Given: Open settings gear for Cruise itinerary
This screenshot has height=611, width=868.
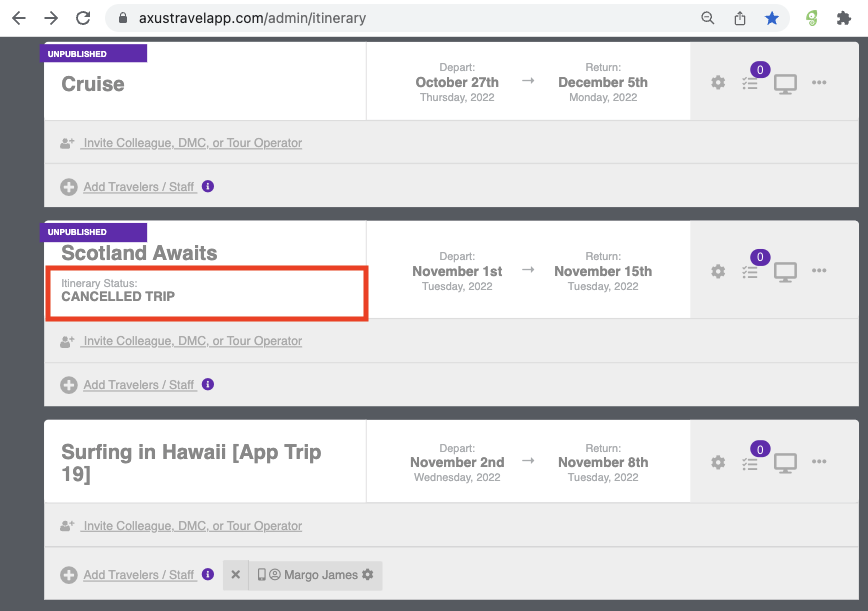Looking at the screenshot, I should coord(718,83).
